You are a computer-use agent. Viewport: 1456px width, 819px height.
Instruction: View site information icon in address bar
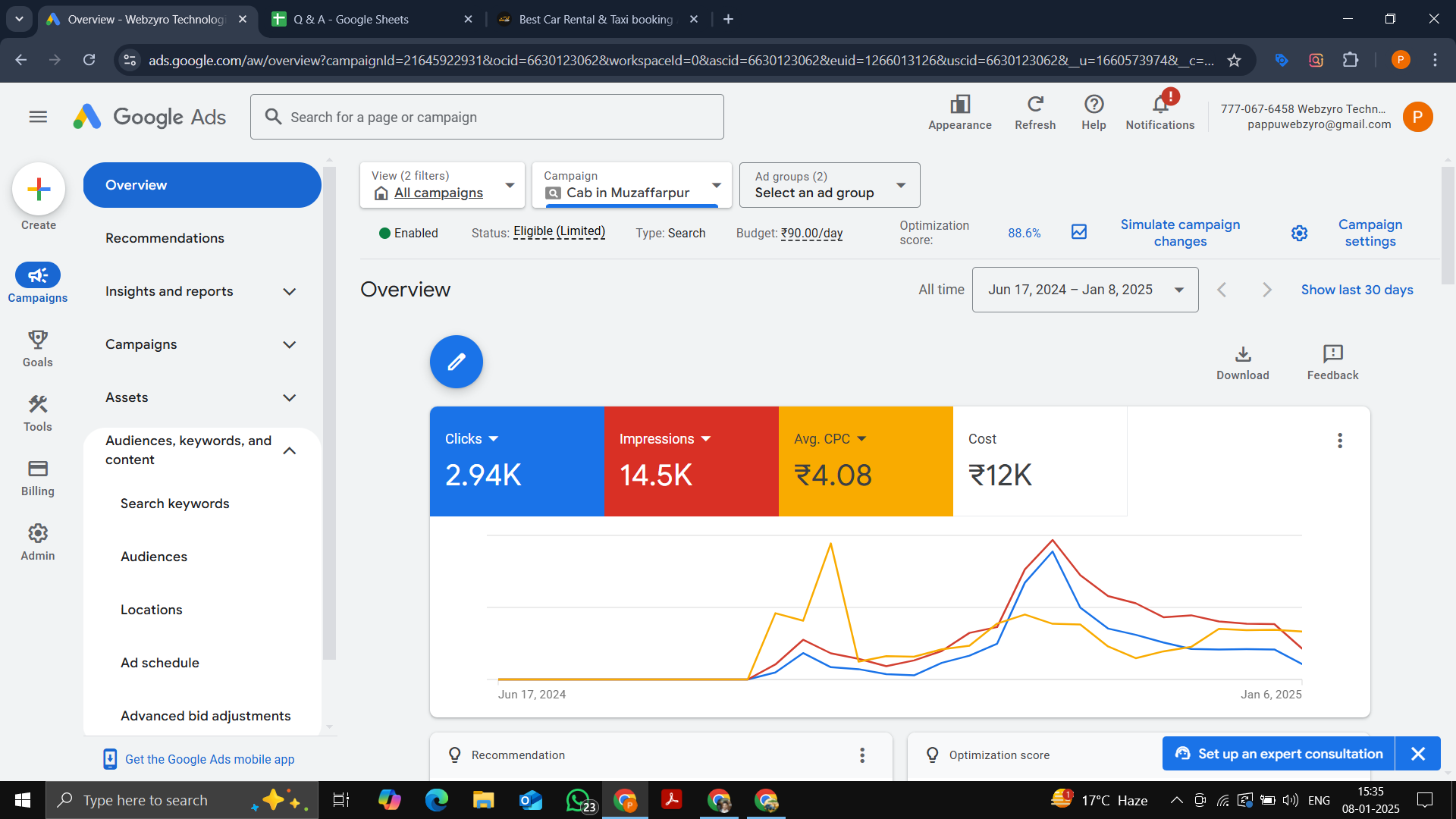130,60
